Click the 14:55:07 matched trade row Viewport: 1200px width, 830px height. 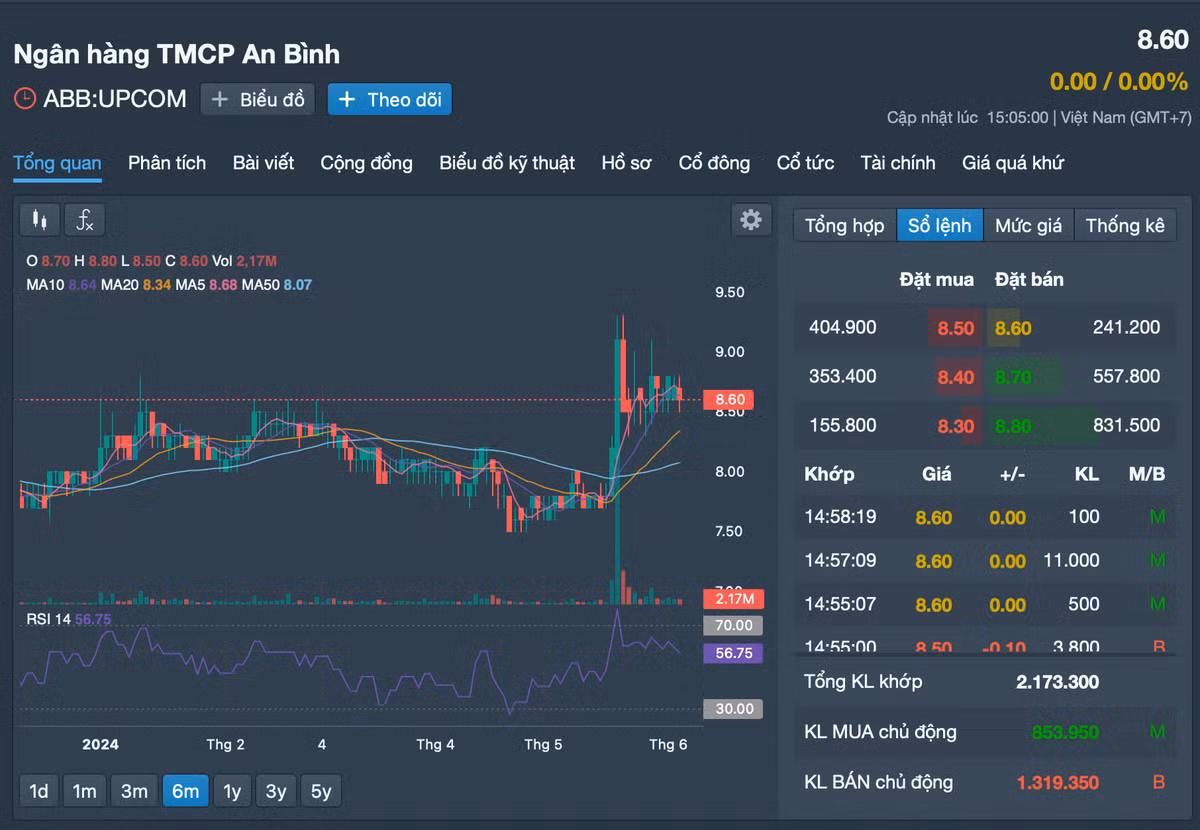point(985,605)
